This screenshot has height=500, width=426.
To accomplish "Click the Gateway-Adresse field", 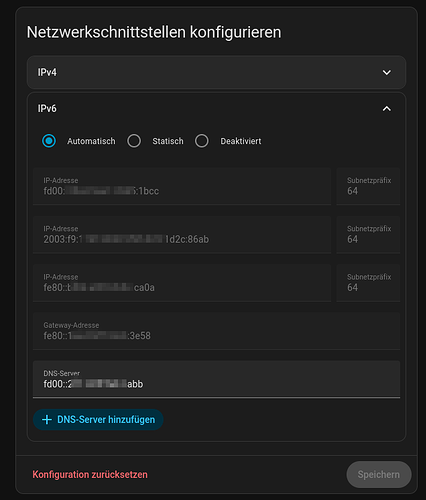I will tap(216, 331).
